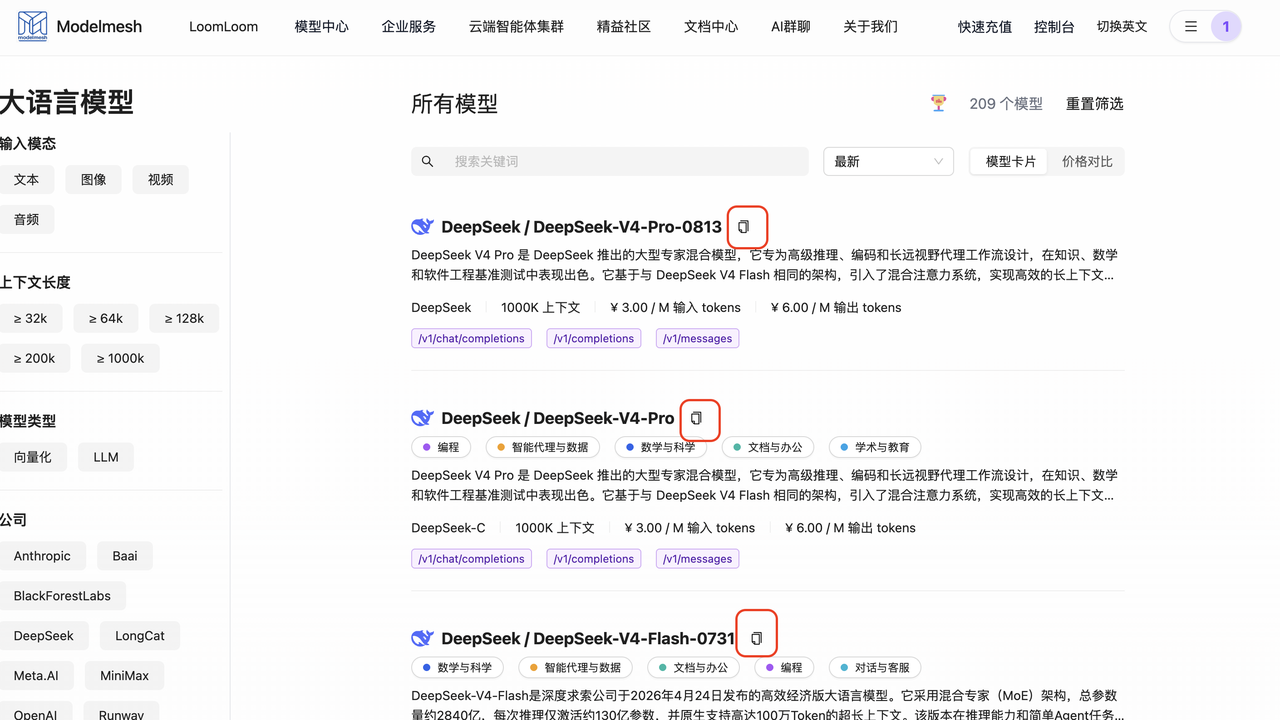This screenshot has height=720, width=1280.
Task: Click the DeepSeek-C provider text
Action: (448, 528)
